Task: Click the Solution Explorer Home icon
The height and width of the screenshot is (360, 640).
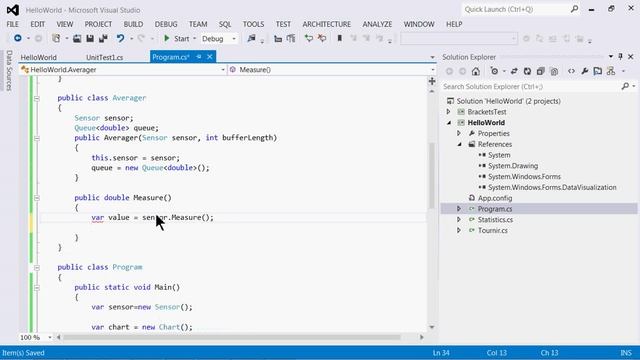Action: click(x=476, y=71)
